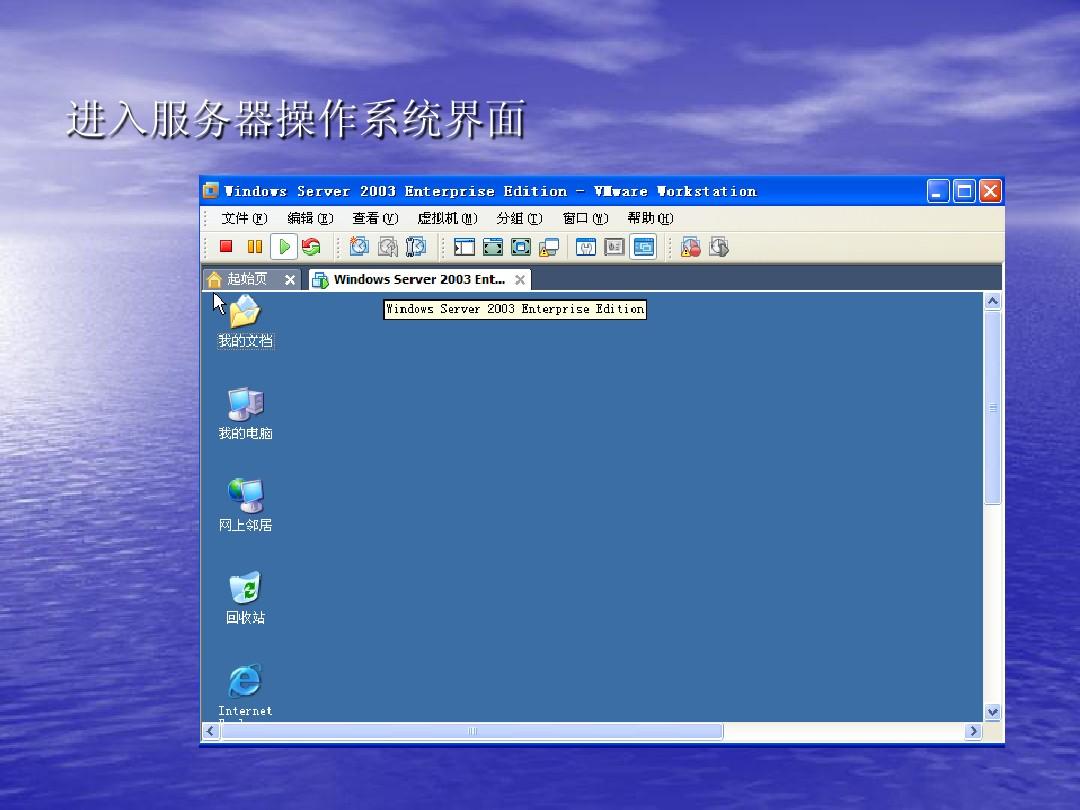Click the vertical scrollbar up arrow
The image size is (1080, 810).
993,301
